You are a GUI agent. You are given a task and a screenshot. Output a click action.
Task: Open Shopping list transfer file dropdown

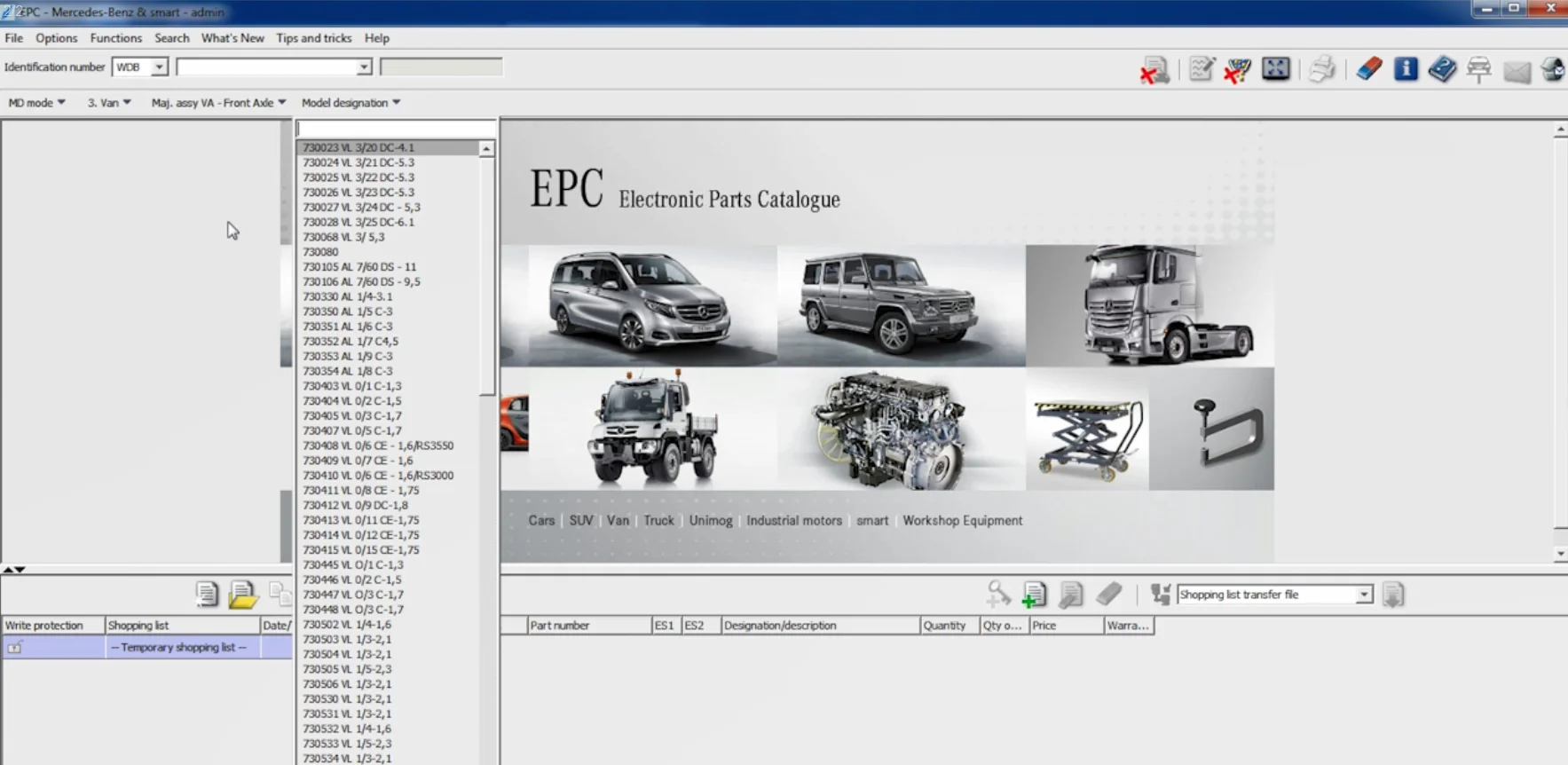point(1364,595)
